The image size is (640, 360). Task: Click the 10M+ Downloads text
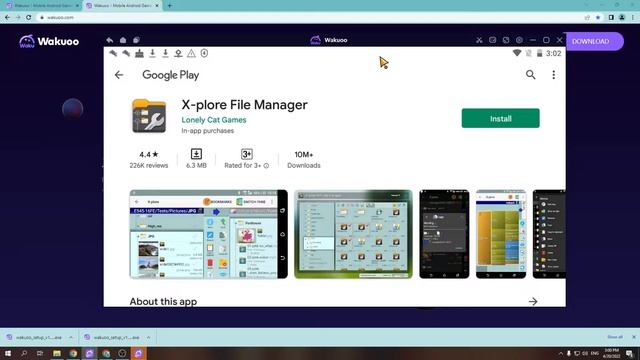(304, 160)
